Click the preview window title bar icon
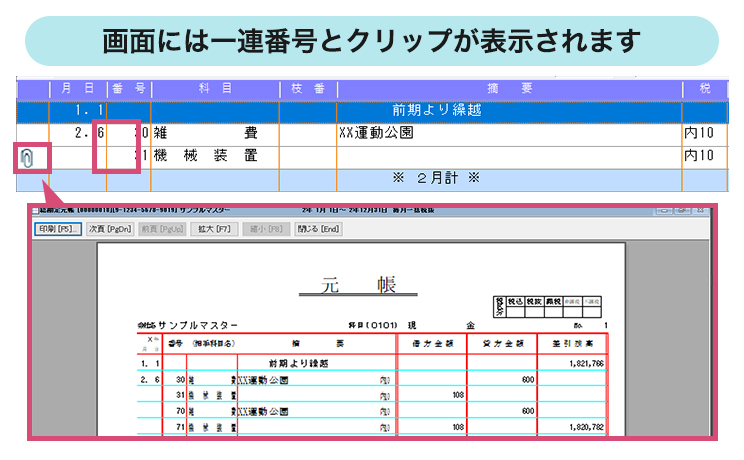This screenshot has width=744, height=460. point(34,211)
